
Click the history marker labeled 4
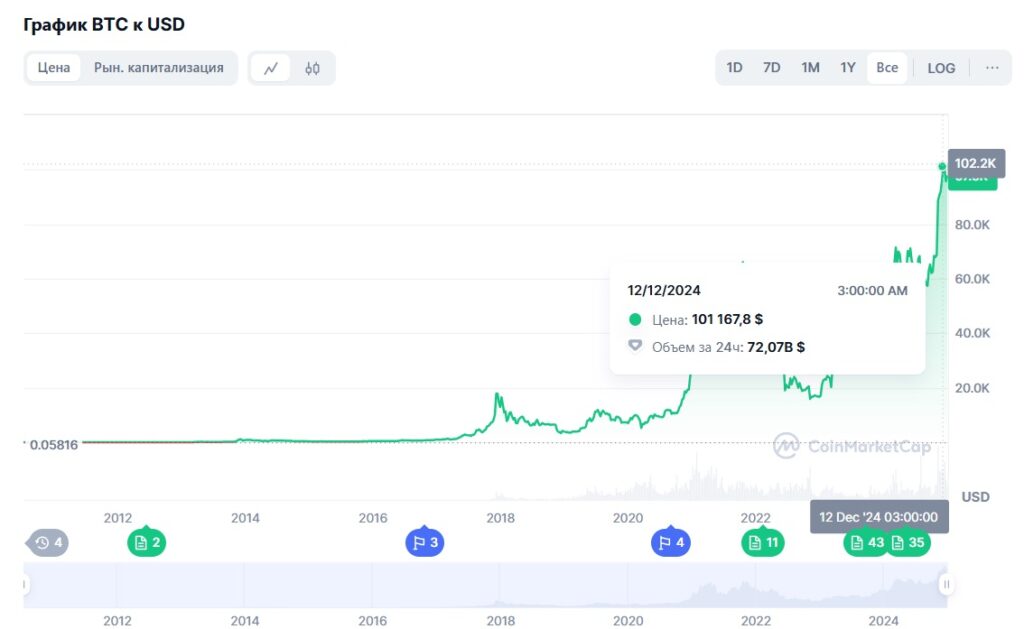[x=48, y=543]
